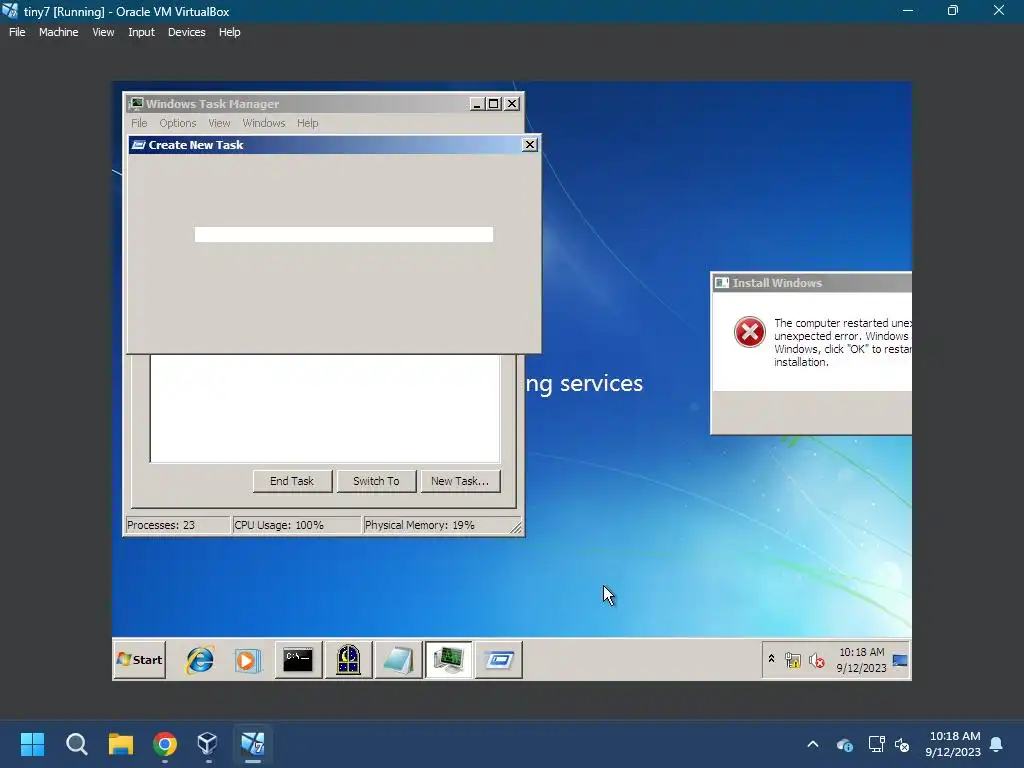This screenshot has height=768, width=1024.
Task: Click the arched window icon on taskbar
Action: pos(348,660)
